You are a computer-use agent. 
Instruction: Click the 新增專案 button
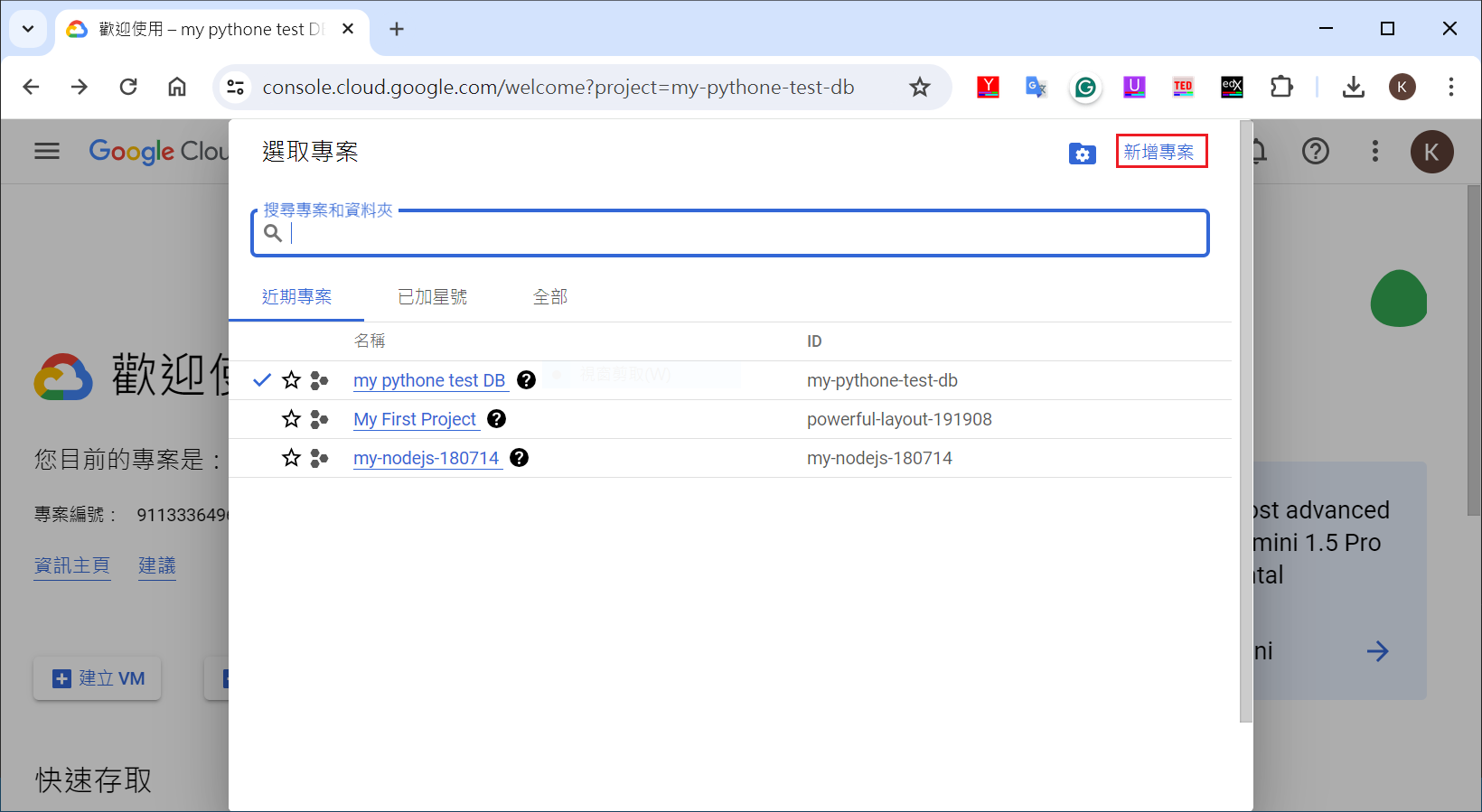pyautogui.click(x=1161, y=152)
